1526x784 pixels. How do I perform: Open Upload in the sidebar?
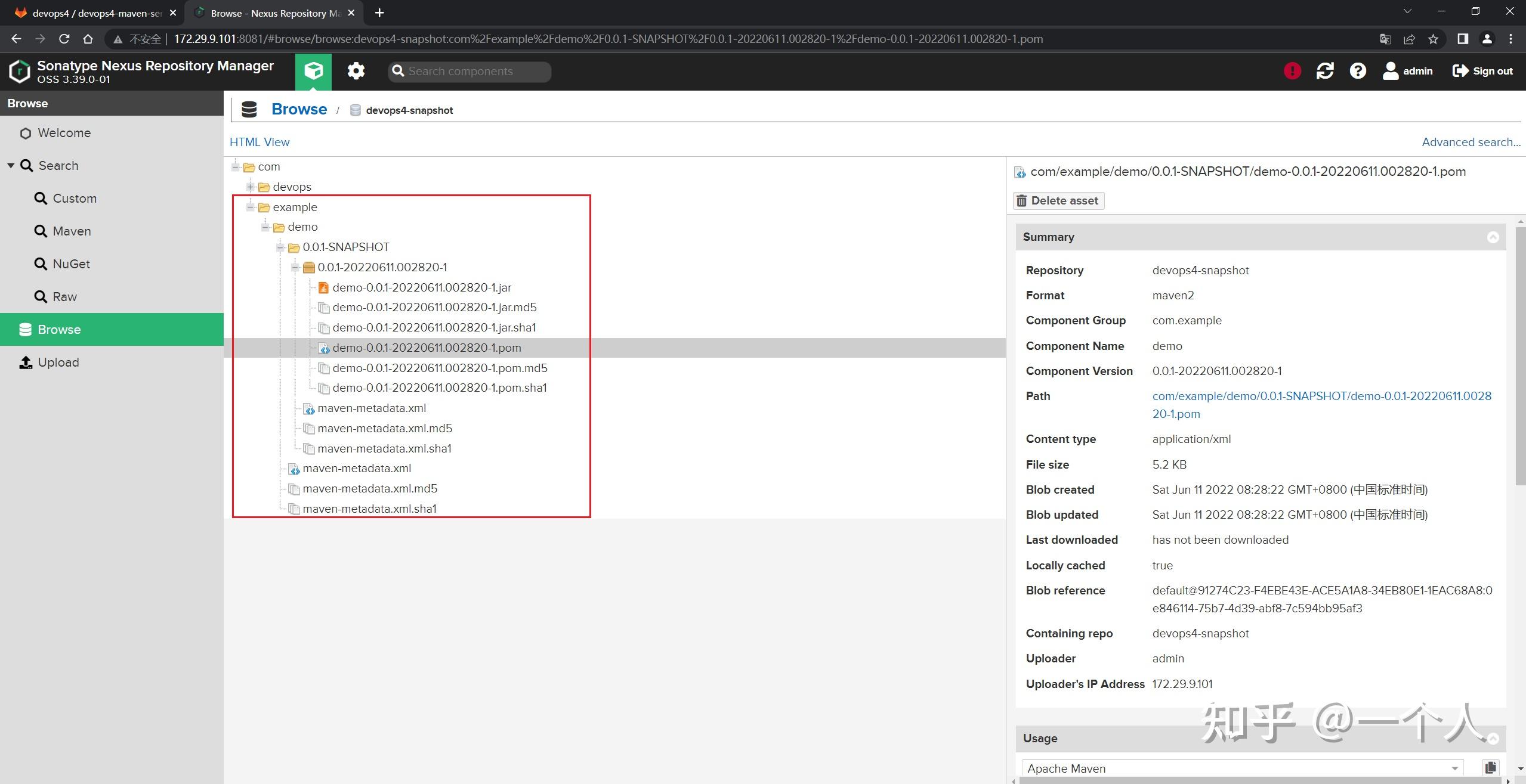pos(58,362)
